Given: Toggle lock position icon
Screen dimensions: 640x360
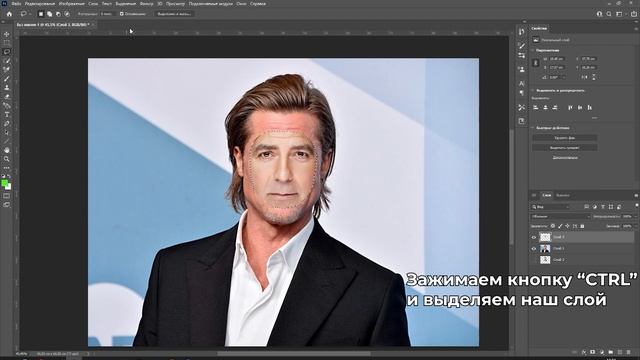Looking at the screenshot, I should pyautogui.click(x=567, y=226).
